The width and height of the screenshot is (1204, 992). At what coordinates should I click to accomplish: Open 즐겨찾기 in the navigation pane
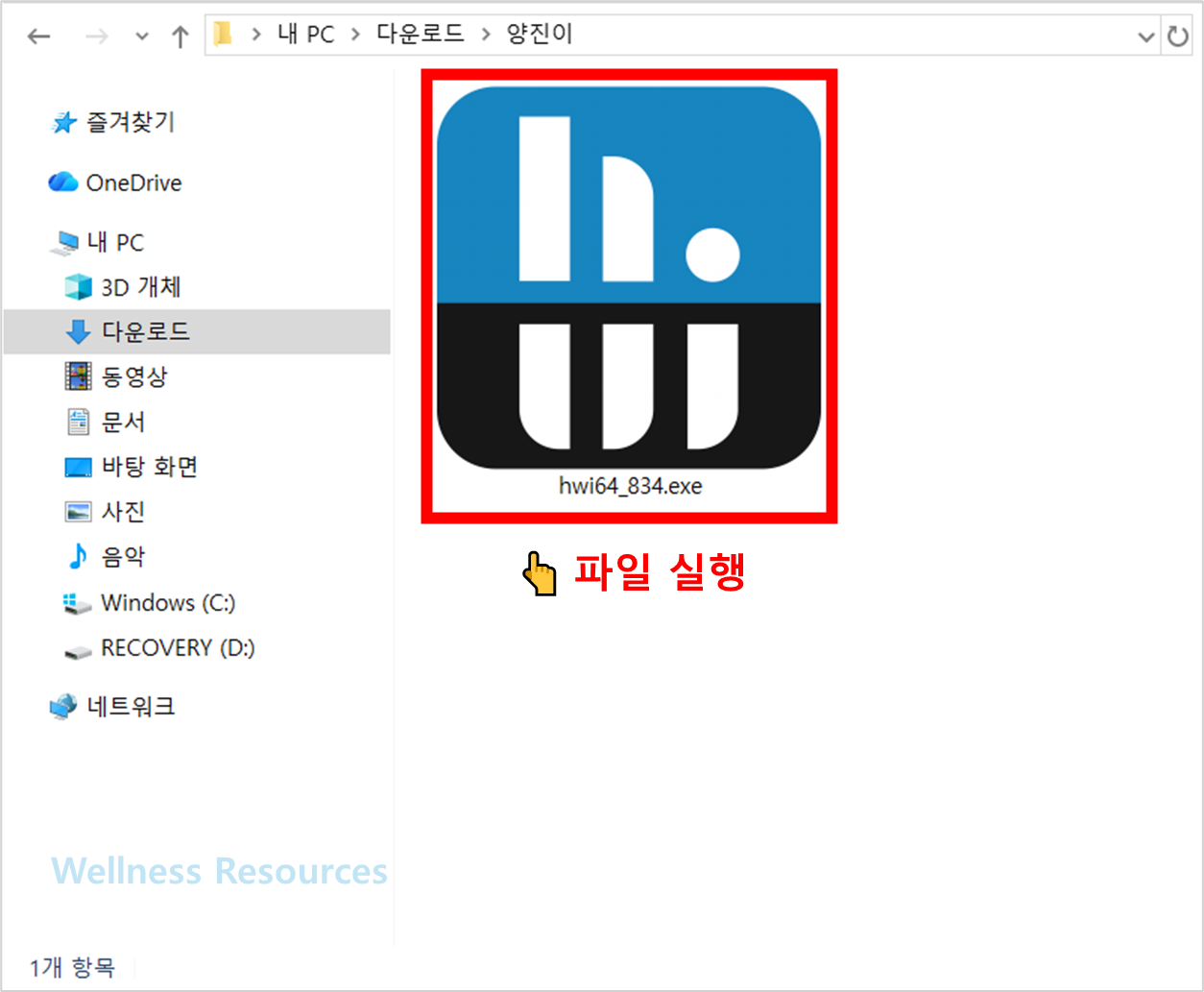tap(131, 122)
